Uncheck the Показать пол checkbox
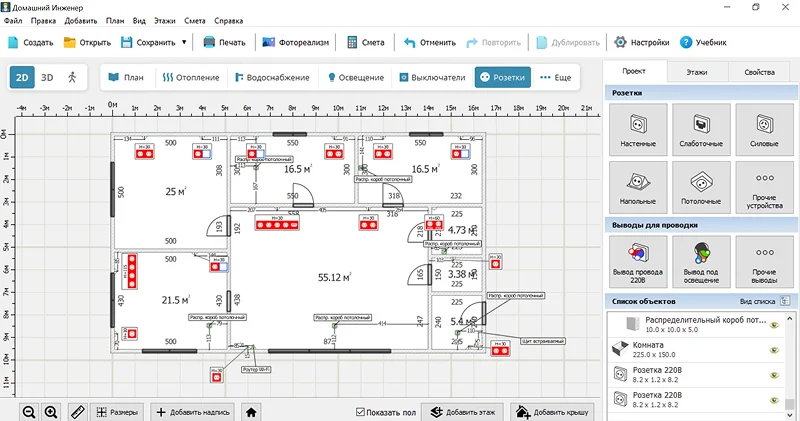 pyautogui.click(x=361, y=412)
